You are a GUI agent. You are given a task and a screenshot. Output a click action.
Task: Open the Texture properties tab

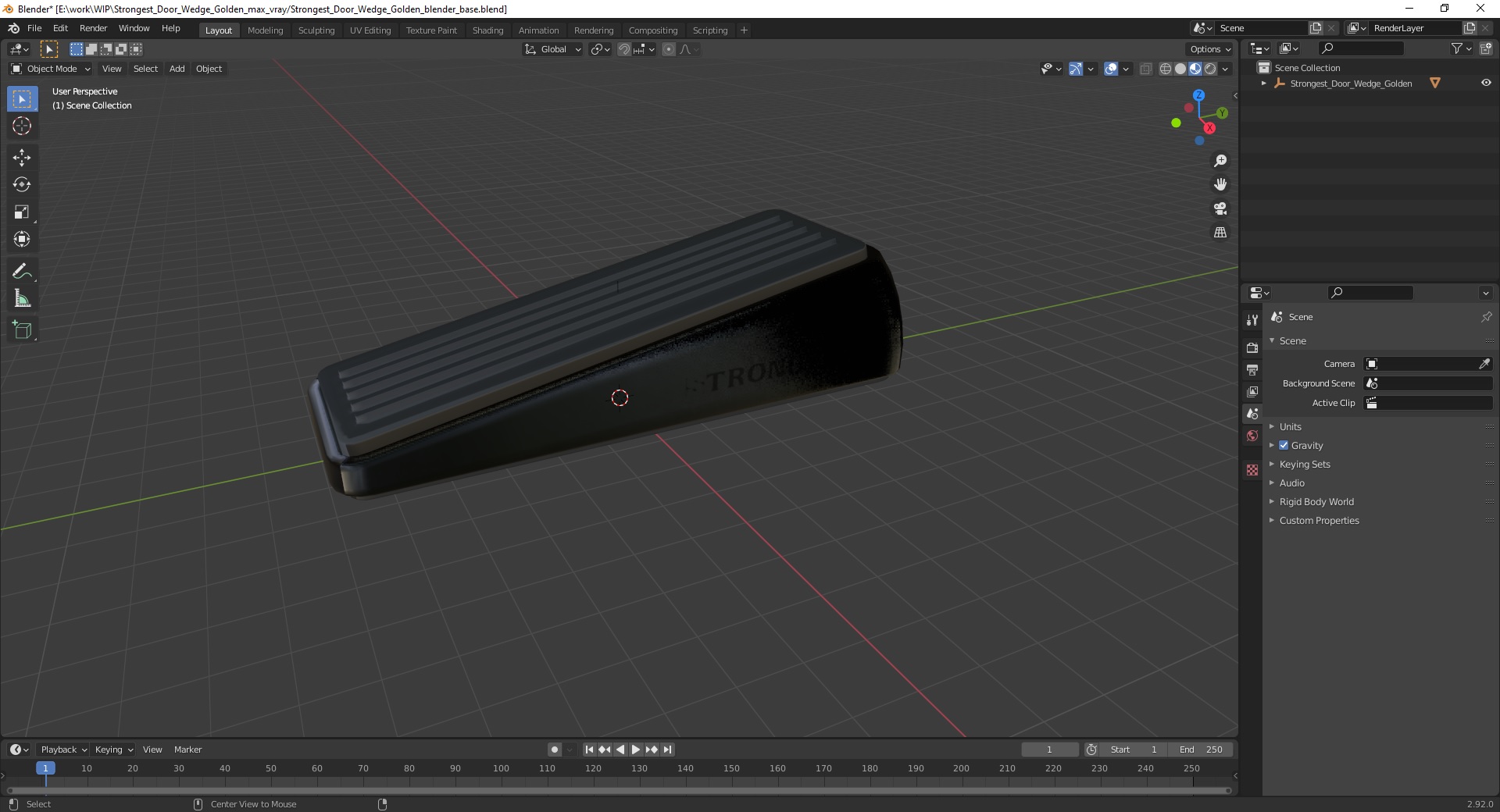point(1252,470)
